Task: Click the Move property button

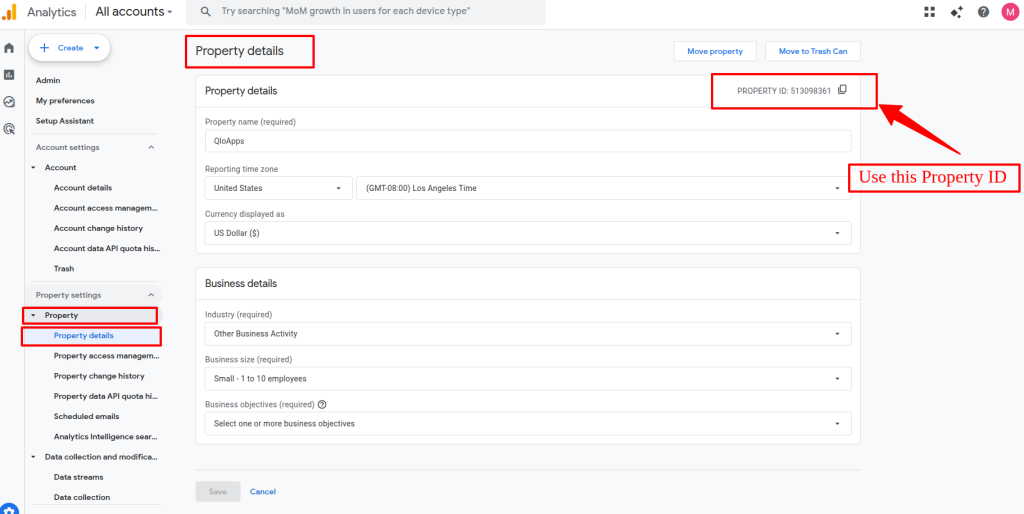Action: (714, 51)
